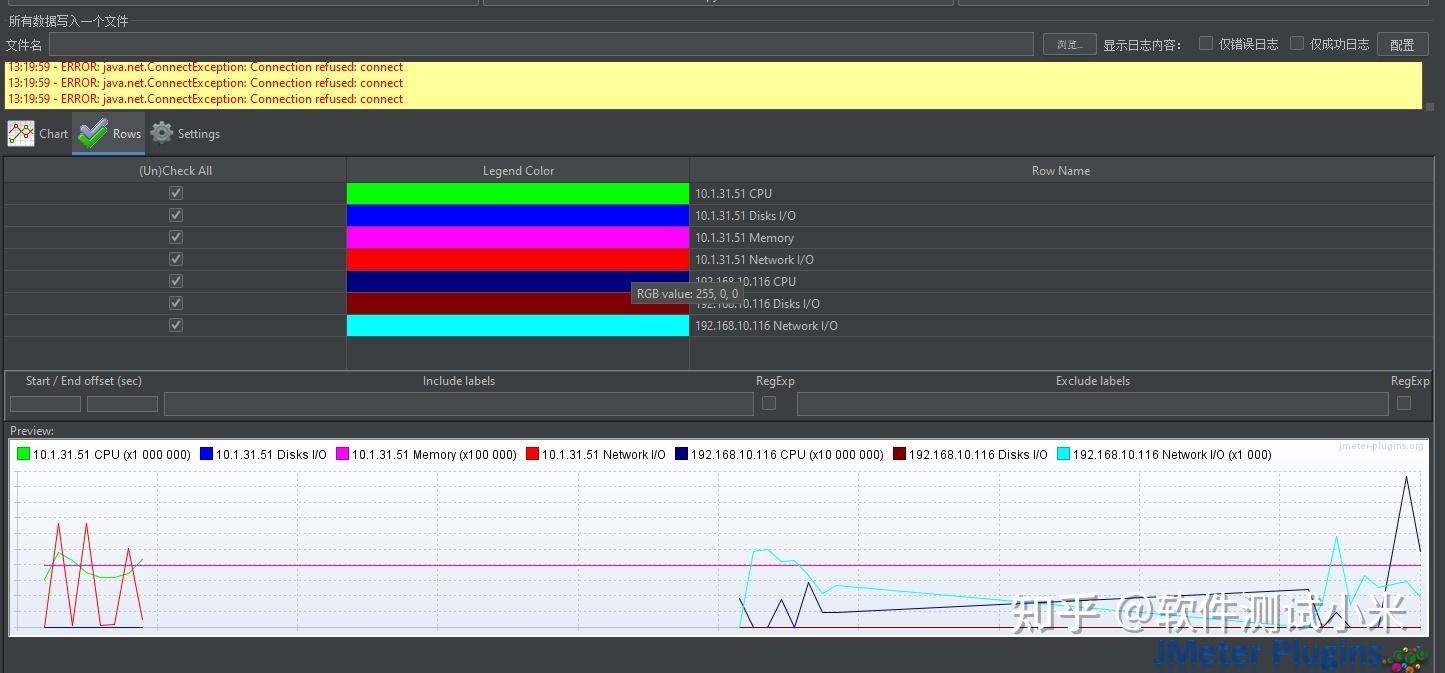Switch to the Chart tab

pos(38,133)
